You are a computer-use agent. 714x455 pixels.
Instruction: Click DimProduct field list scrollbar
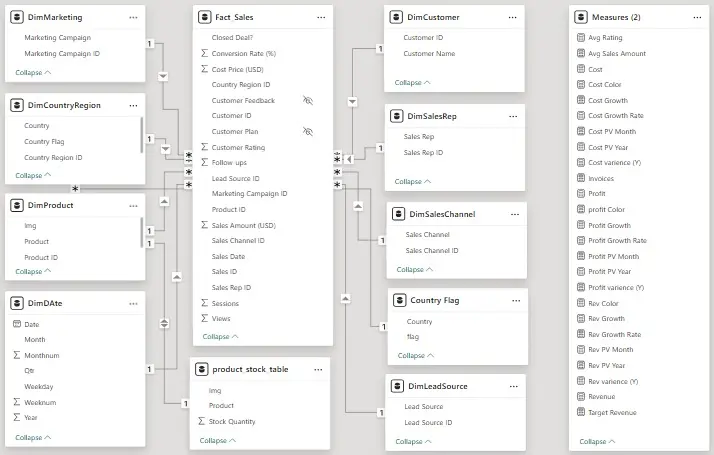(142, 232)
